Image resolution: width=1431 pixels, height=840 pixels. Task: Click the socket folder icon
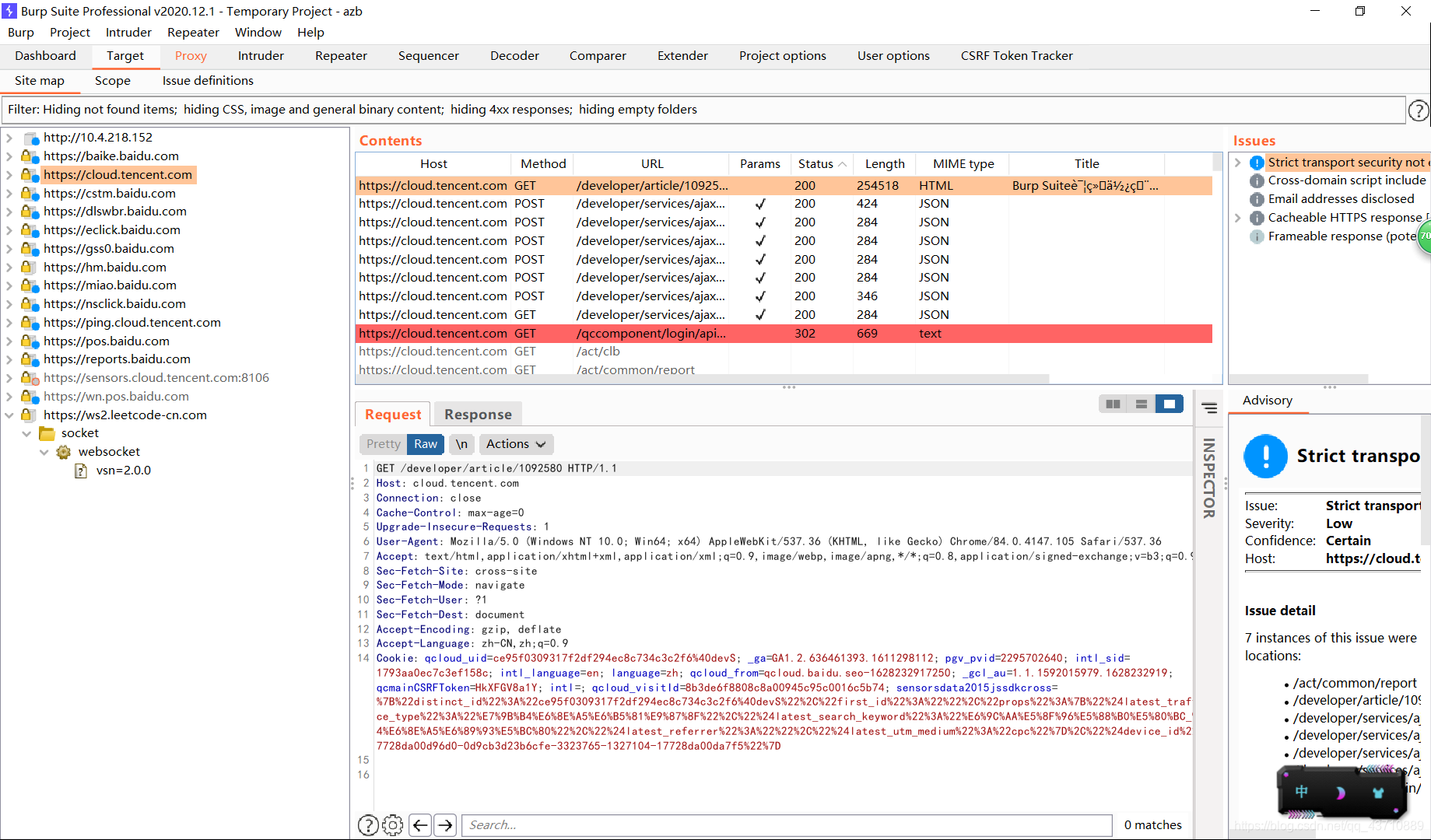point(47,433)
